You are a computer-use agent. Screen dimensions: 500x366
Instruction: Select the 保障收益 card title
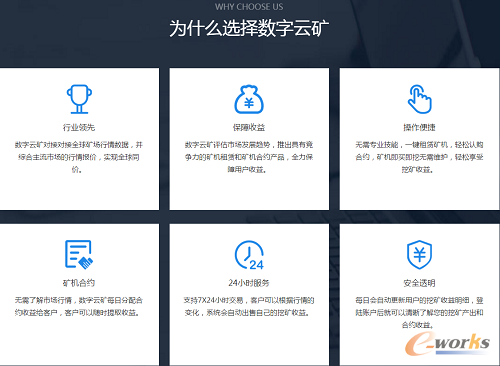[249, 127]
